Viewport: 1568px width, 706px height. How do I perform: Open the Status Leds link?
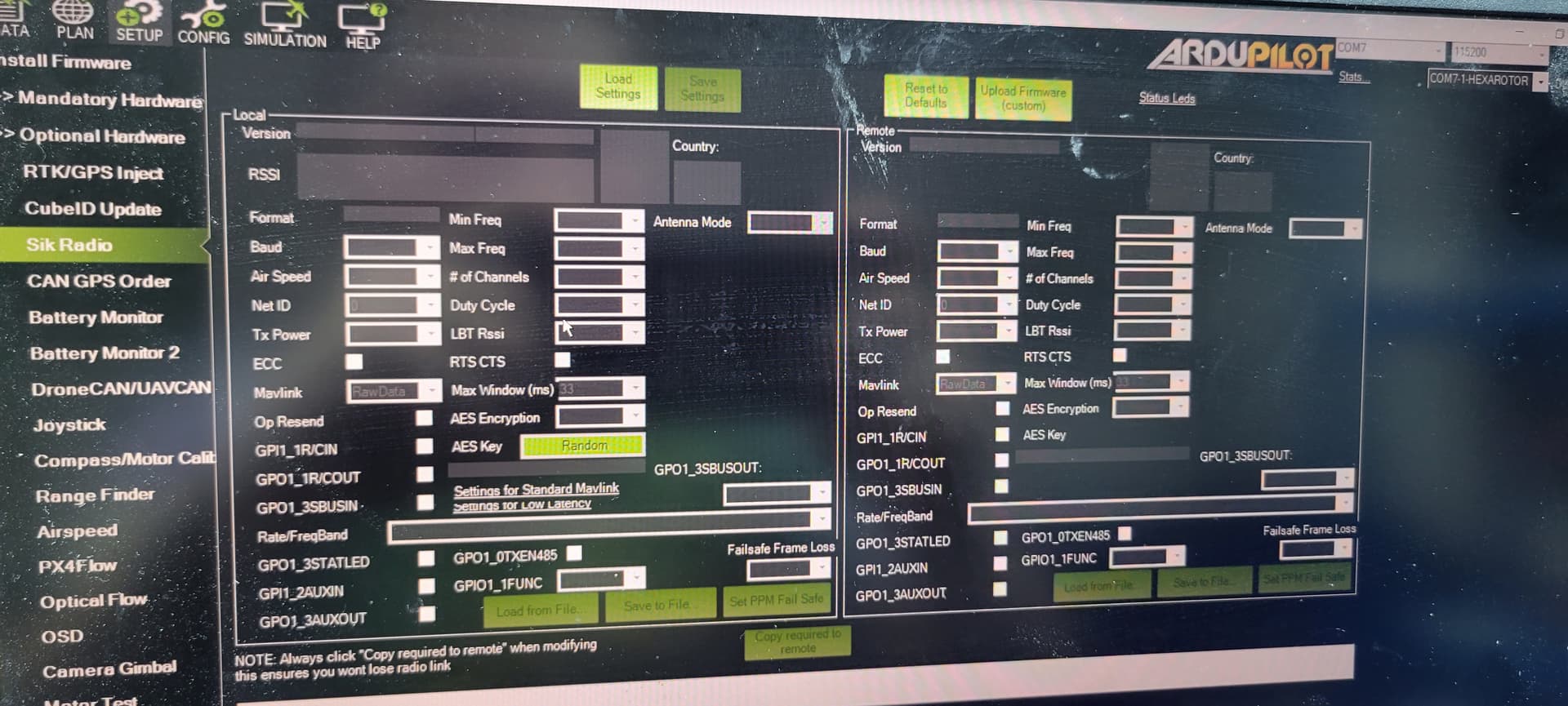1166,98
